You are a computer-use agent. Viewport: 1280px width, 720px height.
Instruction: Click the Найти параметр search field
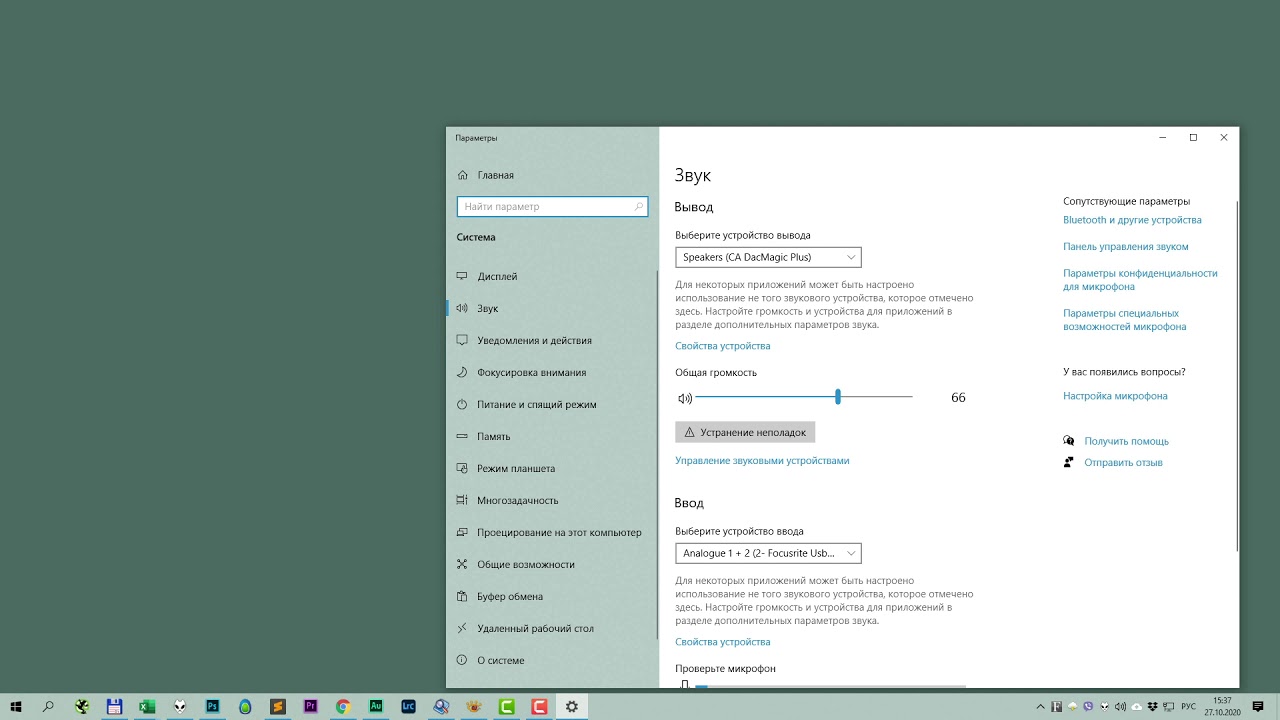coord(552,206)
